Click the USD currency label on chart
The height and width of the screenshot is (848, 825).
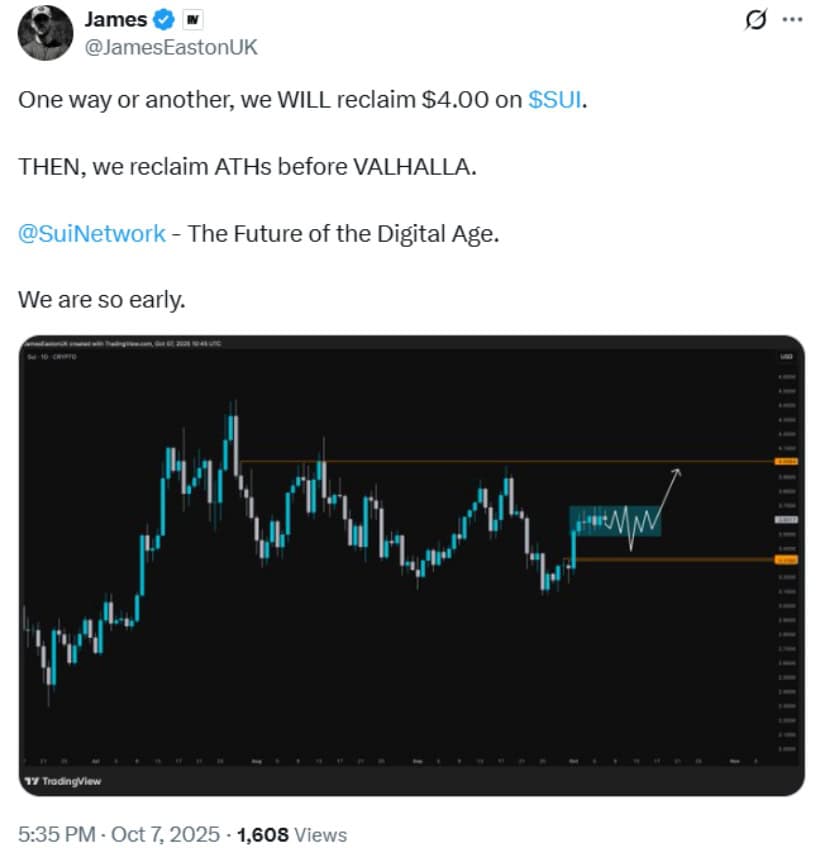coord(786,355)
